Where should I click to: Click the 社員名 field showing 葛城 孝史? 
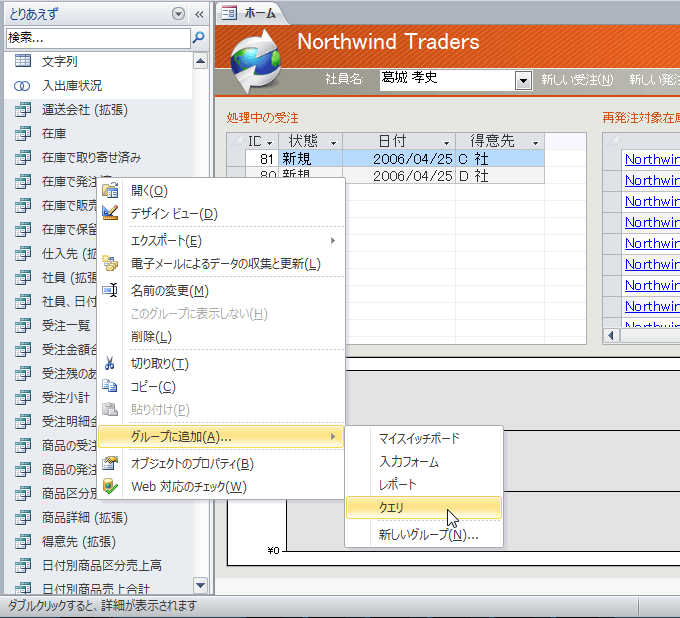click(447, 80)
